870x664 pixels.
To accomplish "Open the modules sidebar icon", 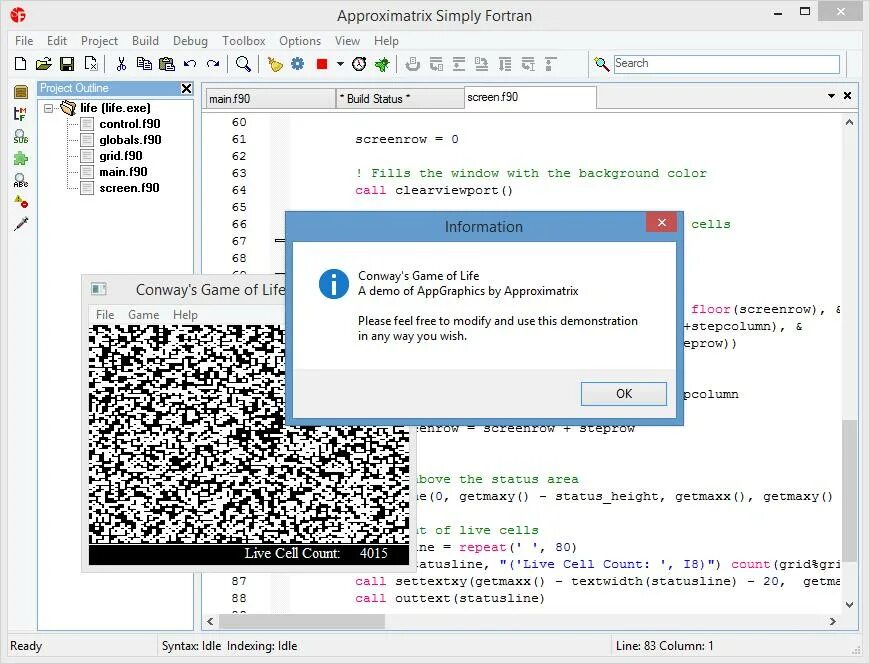I will [x=21, y=114].
